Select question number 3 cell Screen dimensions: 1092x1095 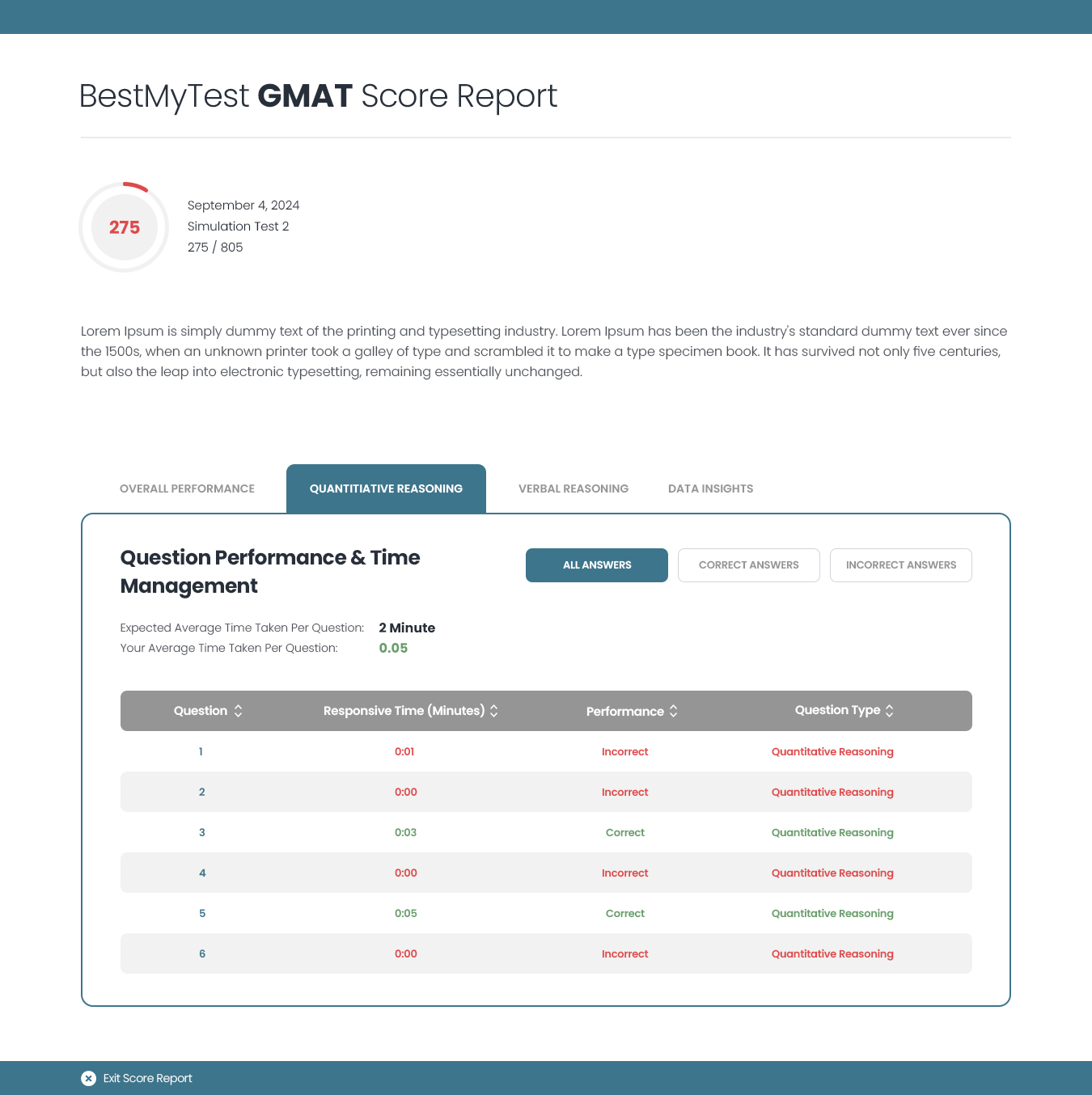(x=202, y=832)
